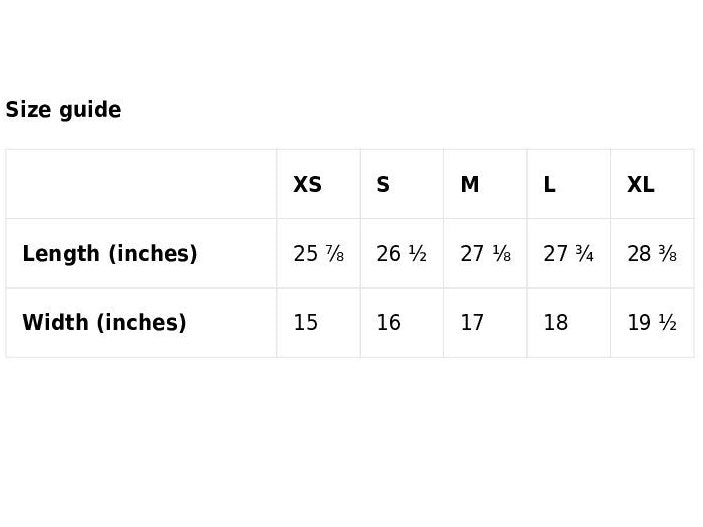This screenshot has width=703, height=527.
Task: Click the S width value 16
Action: click(388, 323)
